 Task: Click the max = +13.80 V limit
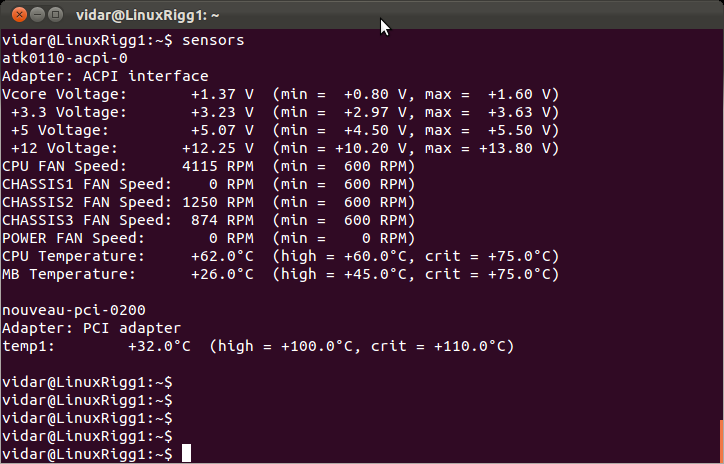(x=487, y=148)
